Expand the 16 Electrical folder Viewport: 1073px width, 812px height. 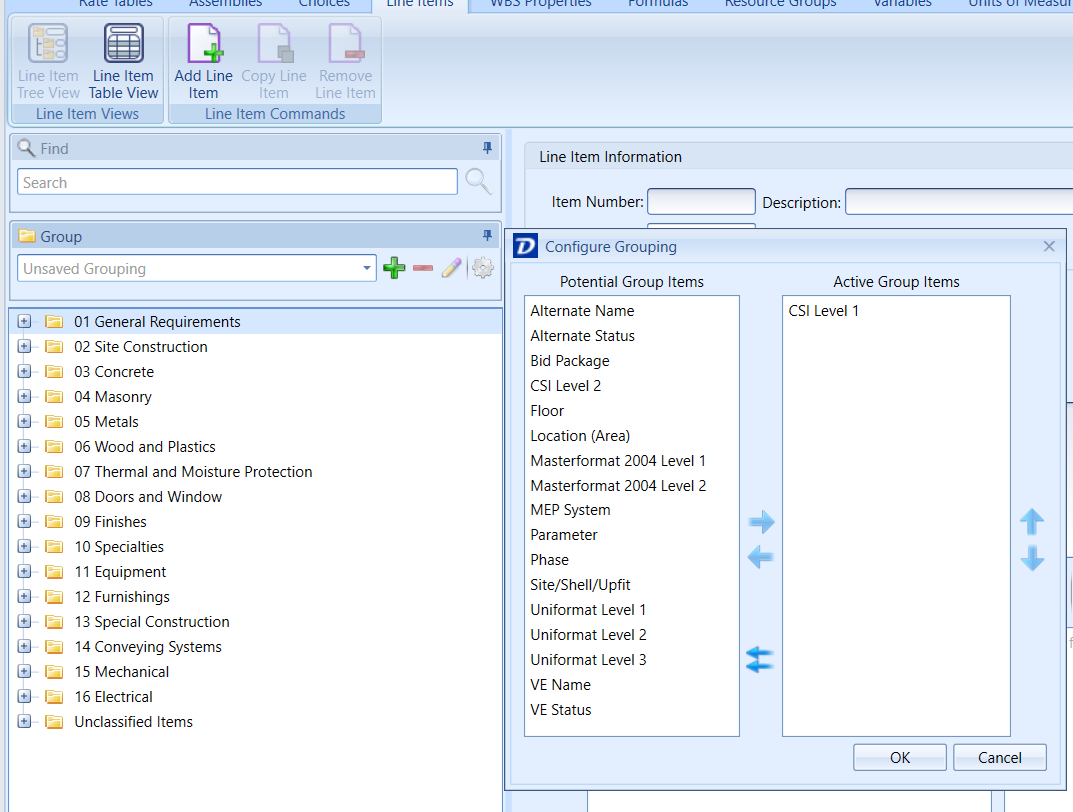click(x=23, y=696)
